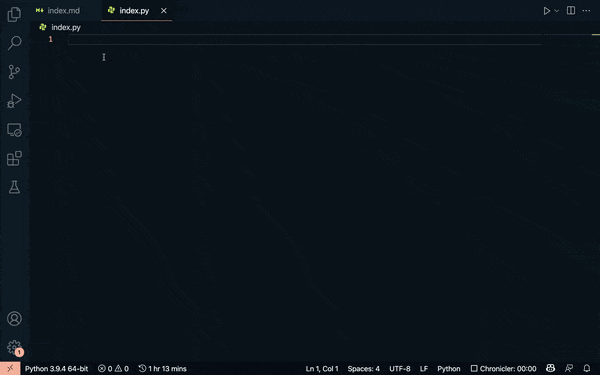Start the Chronicler 00:00 recording toggle
Screen dimensions: 600x375
503,368
